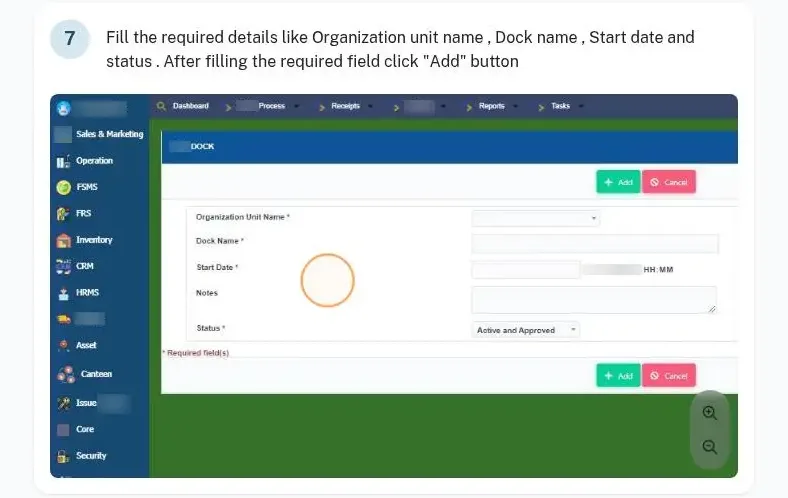Screen dimensions: 788x498
Task: Open the Receipts menu
Action: click(345, 106)
